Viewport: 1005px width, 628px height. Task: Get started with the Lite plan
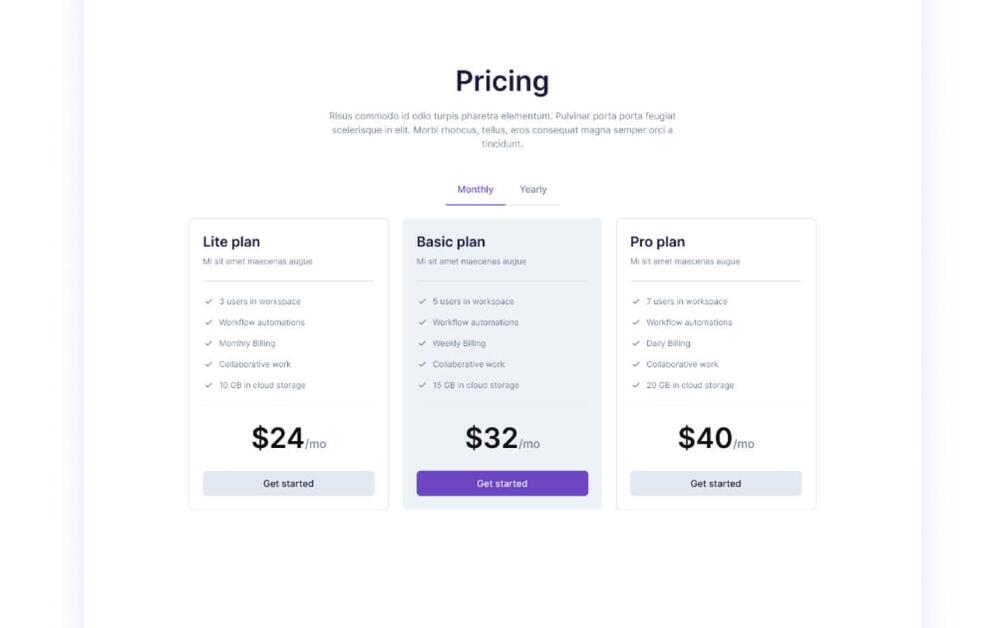pyautogui.click(x=288, y=484)
